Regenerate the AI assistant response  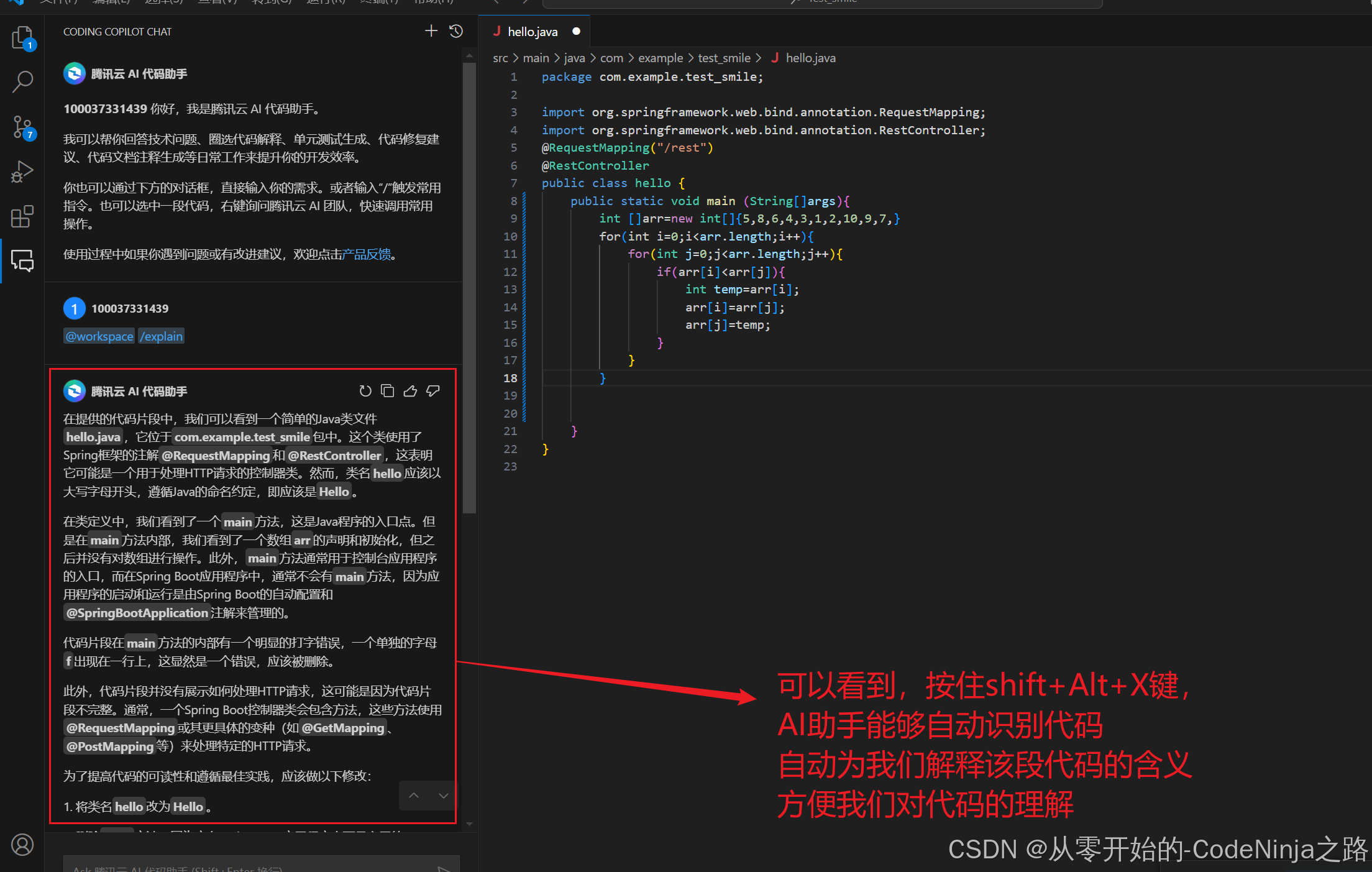(365, 391)
